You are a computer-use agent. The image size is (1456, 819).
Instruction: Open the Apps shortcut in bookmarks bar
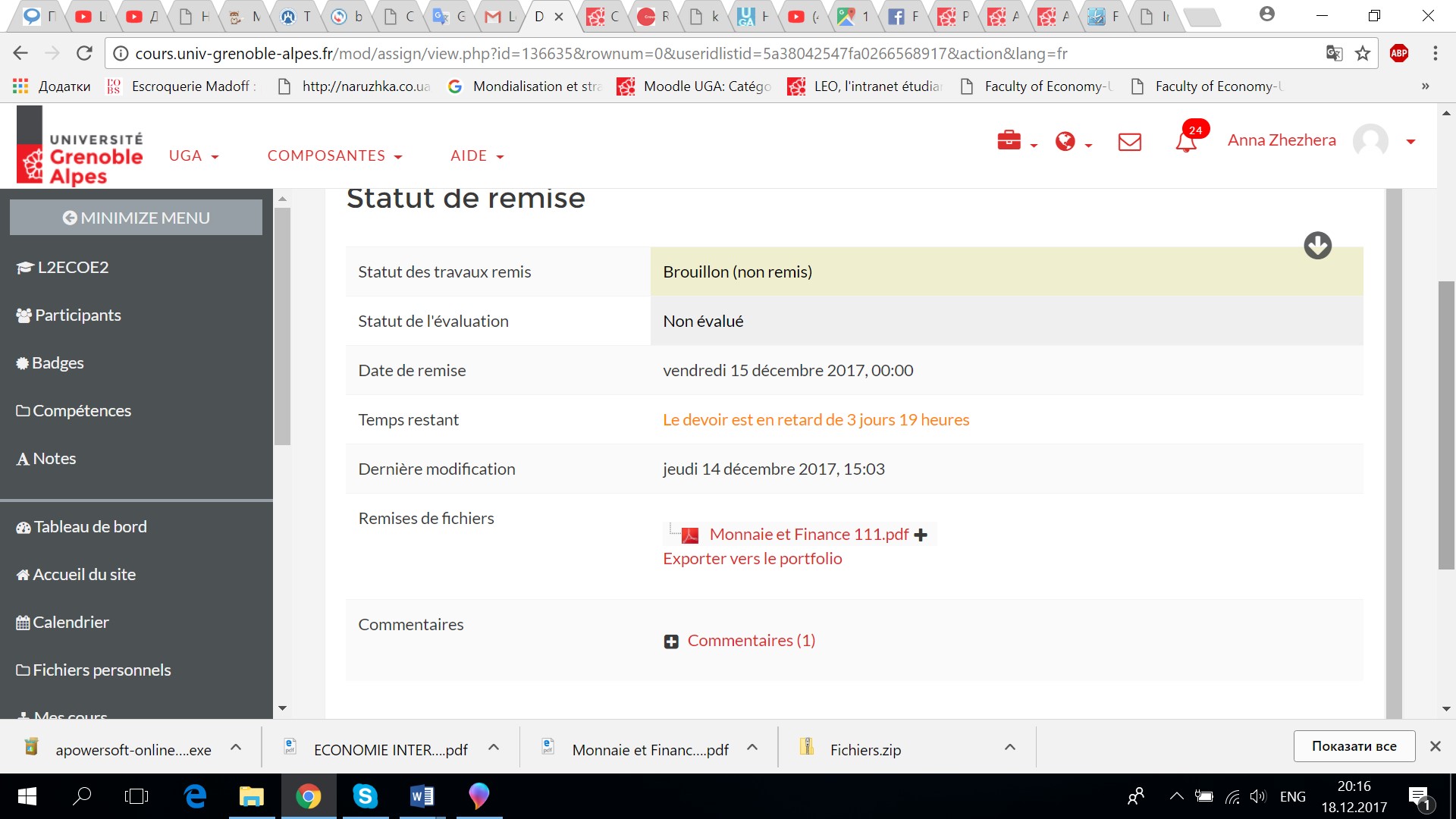(x=52, y=86)
